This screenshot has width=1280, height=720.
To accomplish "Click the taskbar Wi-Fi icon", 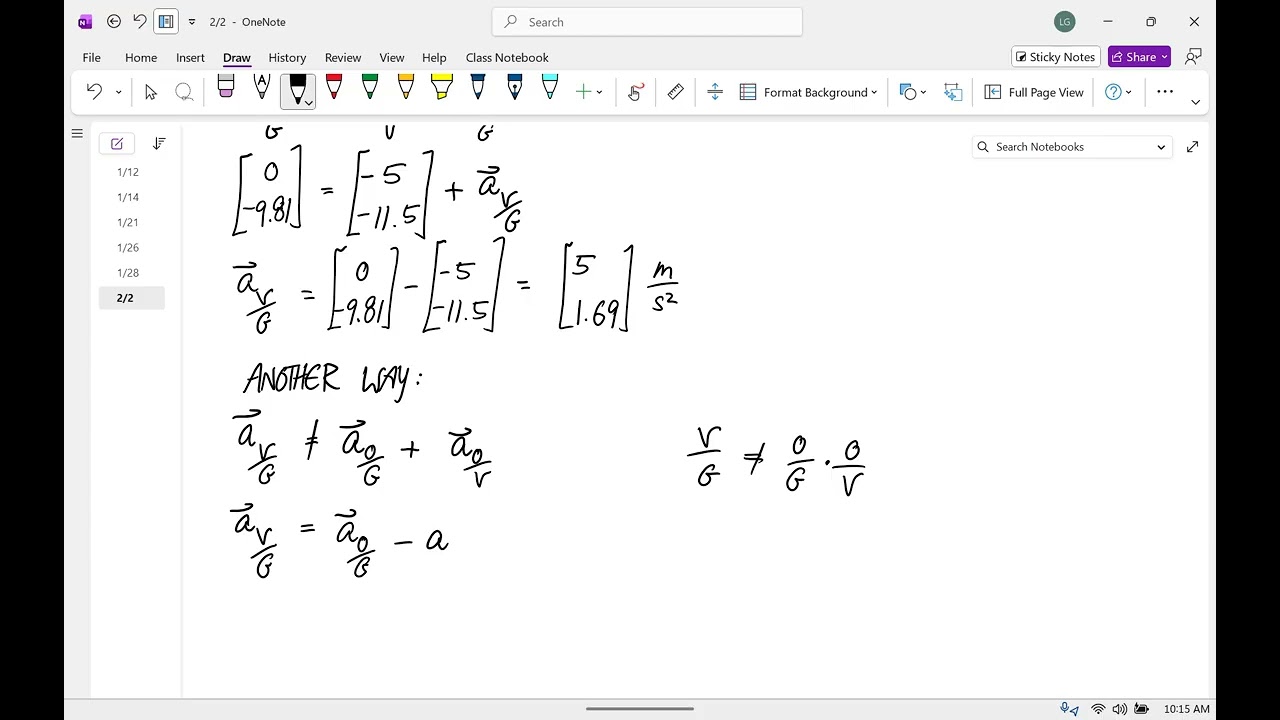I will click(x=1098, y=709).
